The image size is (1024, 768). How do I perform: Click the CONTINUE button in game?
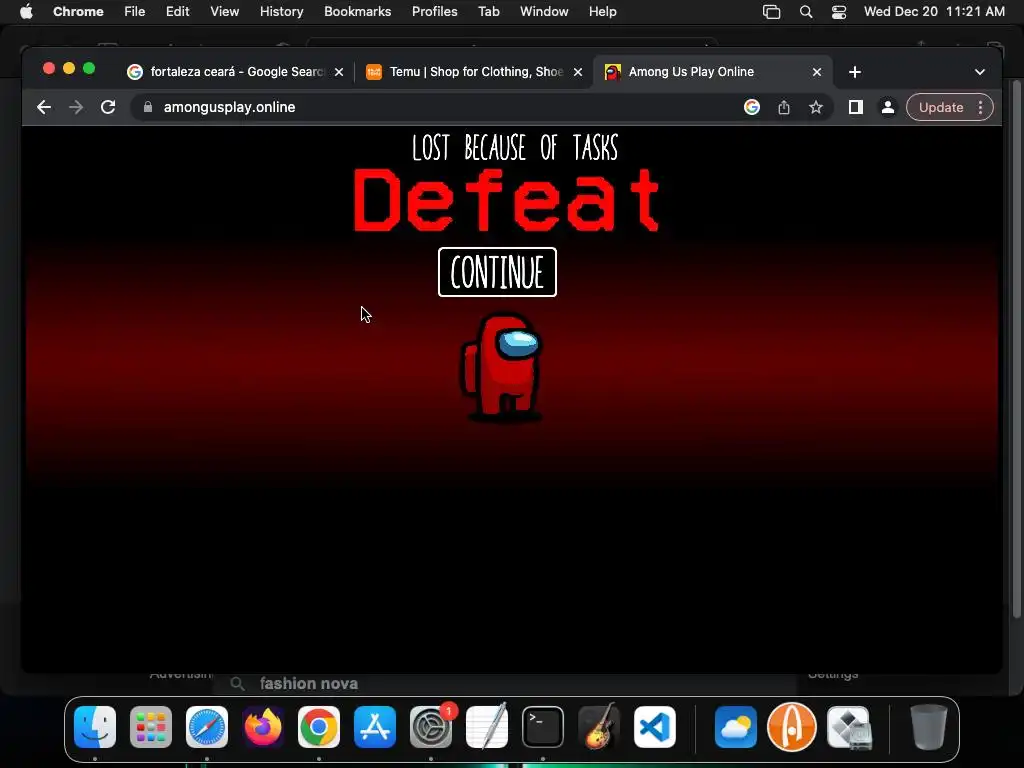[x=497, y=272]
